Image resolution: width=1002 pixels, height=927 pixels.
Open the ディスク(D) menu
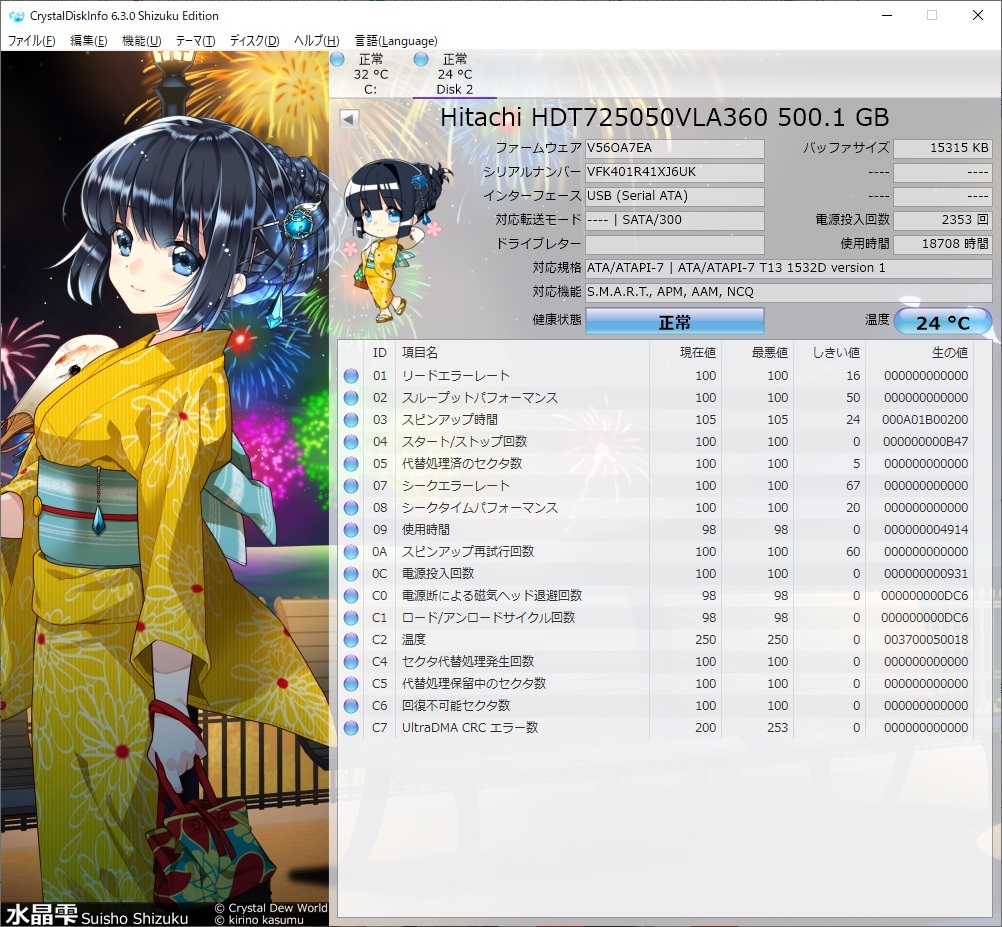tap(254, 41)
